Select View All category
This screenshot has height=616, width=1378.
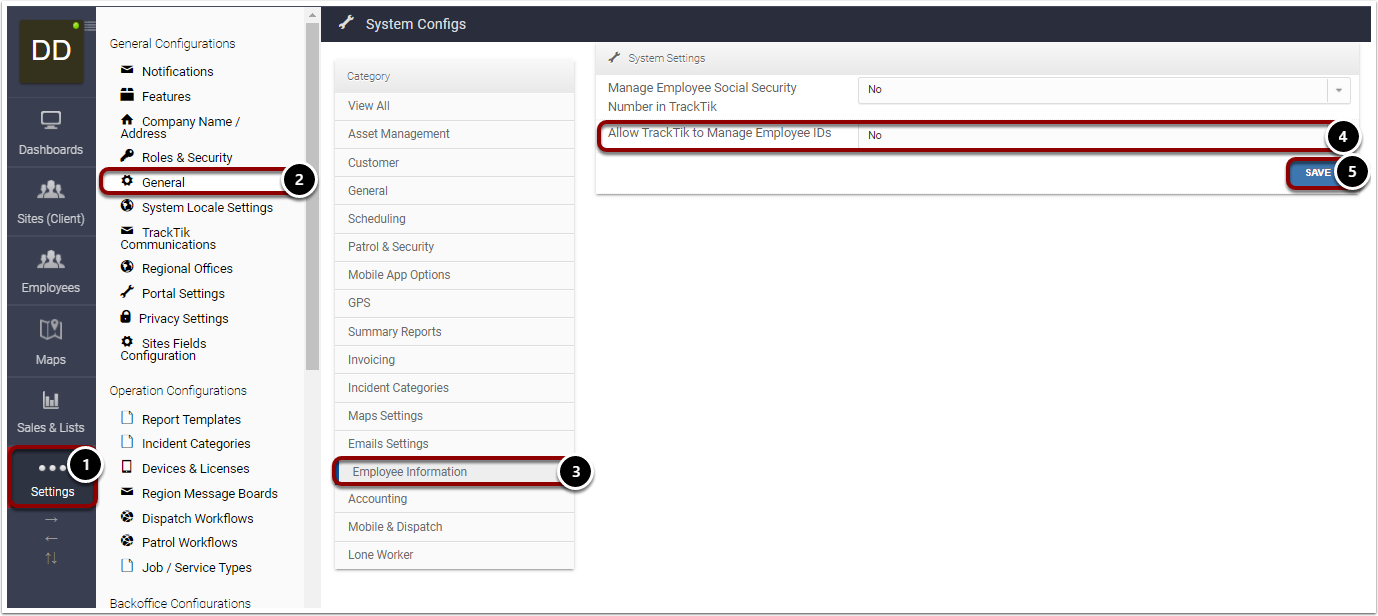pyautogui.click(x=454, y=106)
